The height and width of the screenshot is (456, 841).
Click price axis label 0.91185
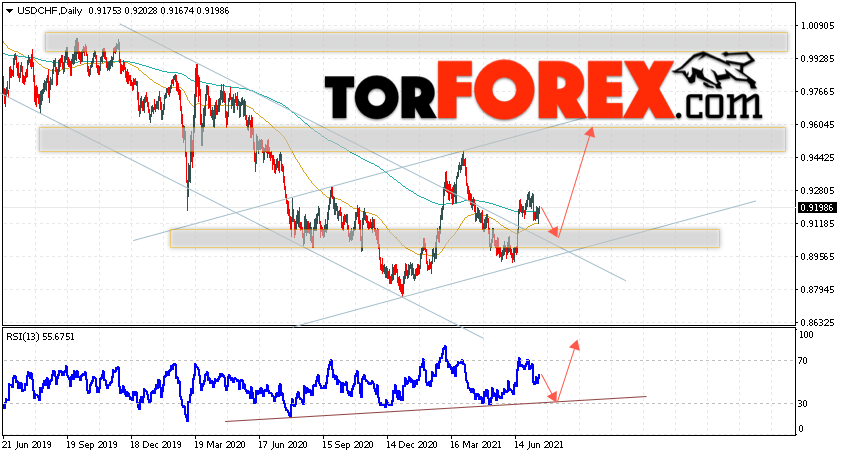[x=817, y=223]
